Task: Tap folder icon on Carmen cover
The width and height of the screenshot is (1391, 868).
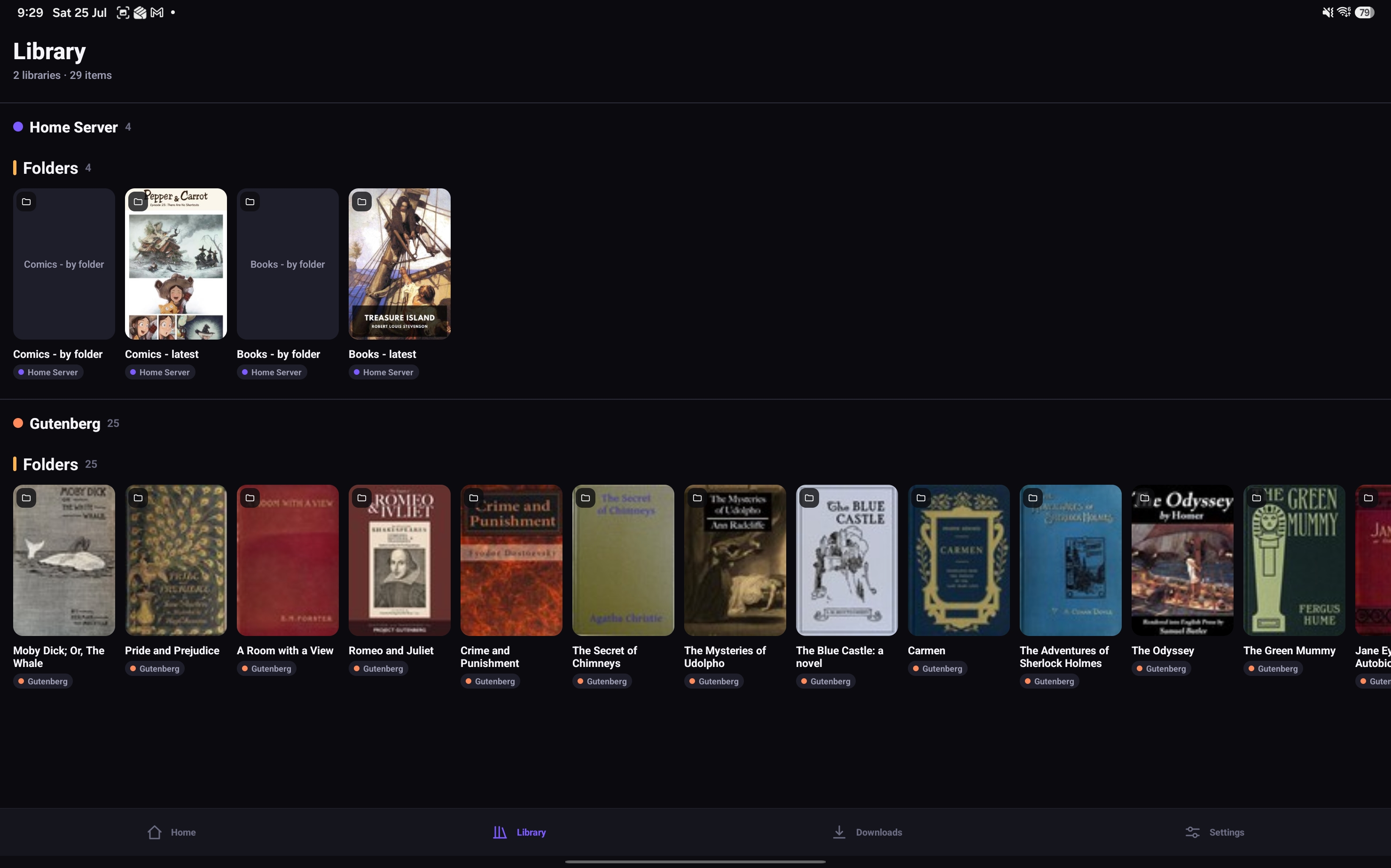Action: (921, 498)
